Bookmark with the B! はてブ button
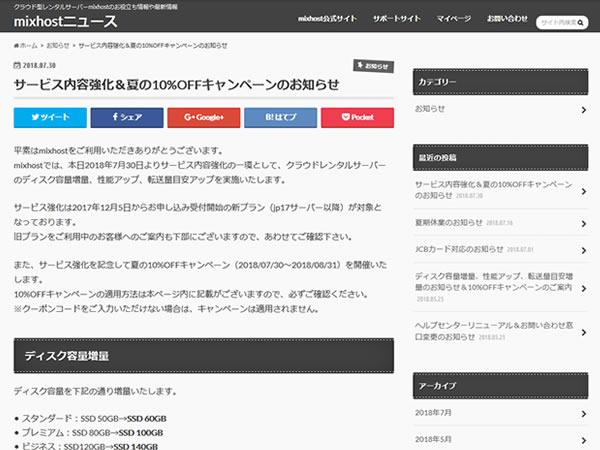 [x=280, y=117]
